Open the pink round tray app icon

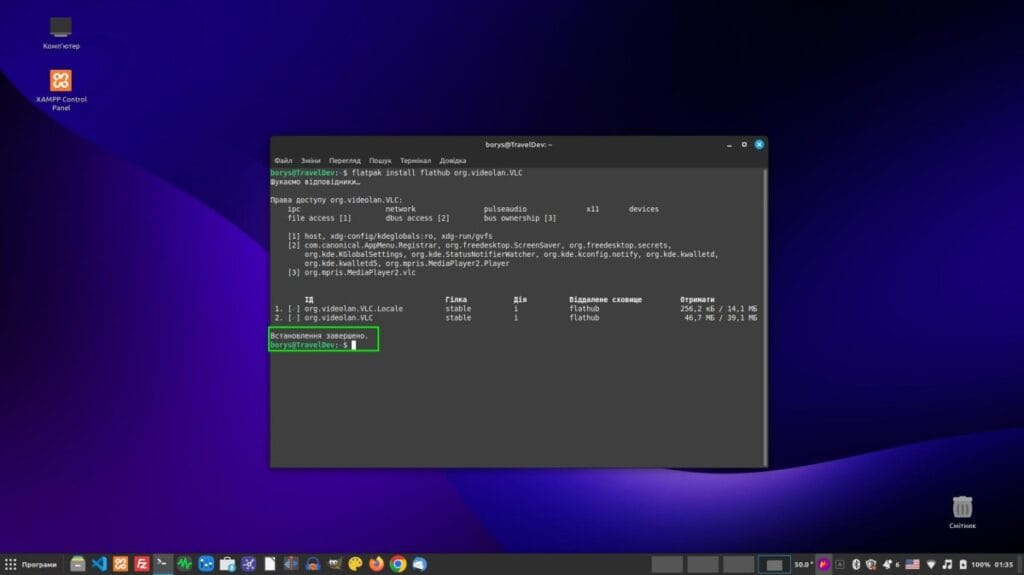click(x=824, y=565)
